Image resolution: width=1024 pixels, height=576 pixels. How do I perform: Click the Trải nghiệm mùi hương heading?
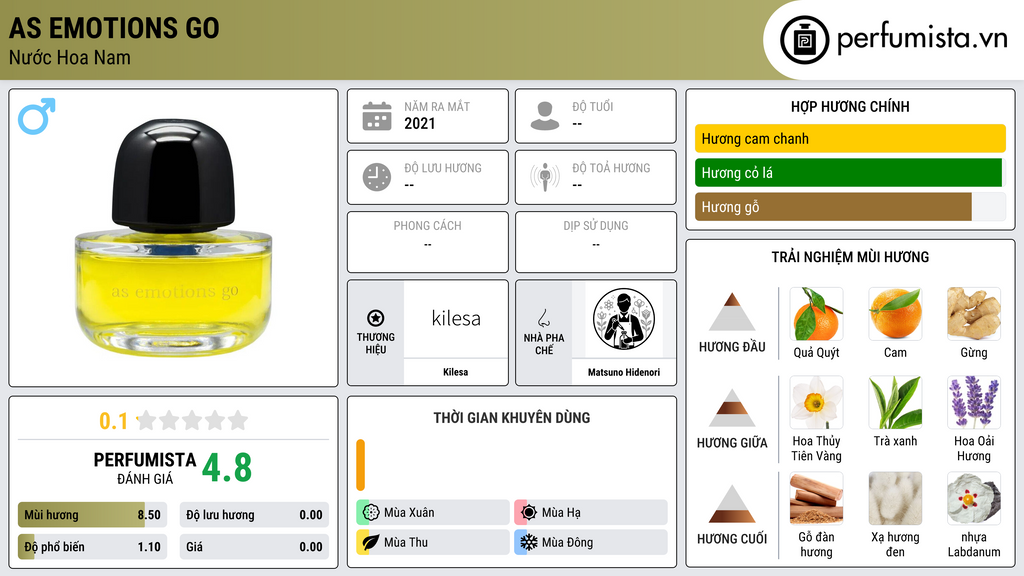[850, 257]
